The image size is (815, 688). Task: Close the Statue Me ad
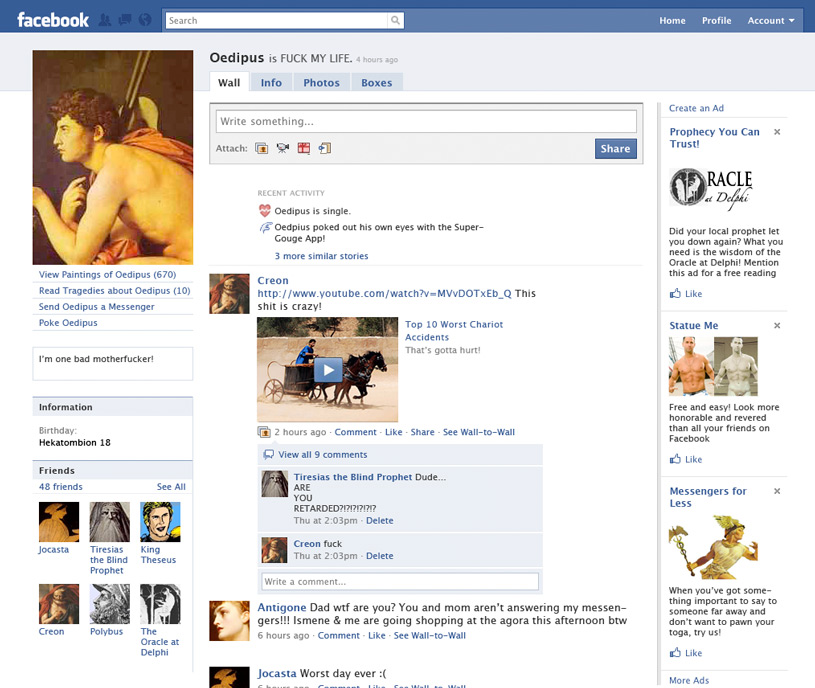tap(777, 326)
